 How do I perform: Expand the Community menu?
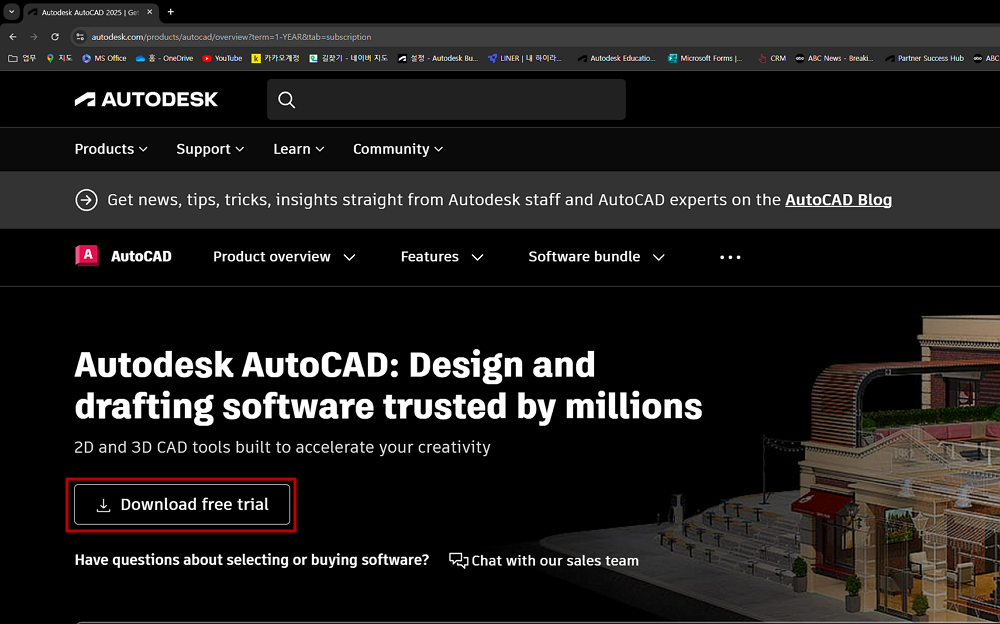[x=398, y=149]
